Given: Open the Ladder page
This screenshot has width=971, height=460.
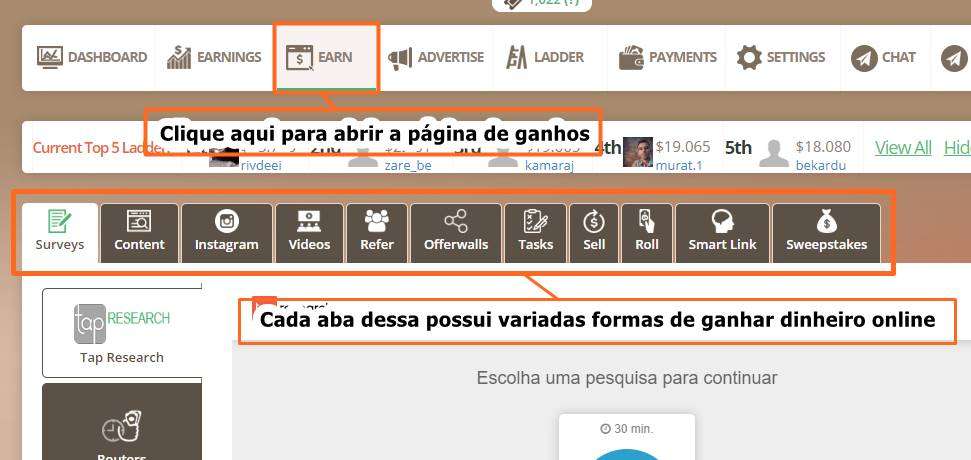Looking at the screenshot, I should click(x=545, y=58).
